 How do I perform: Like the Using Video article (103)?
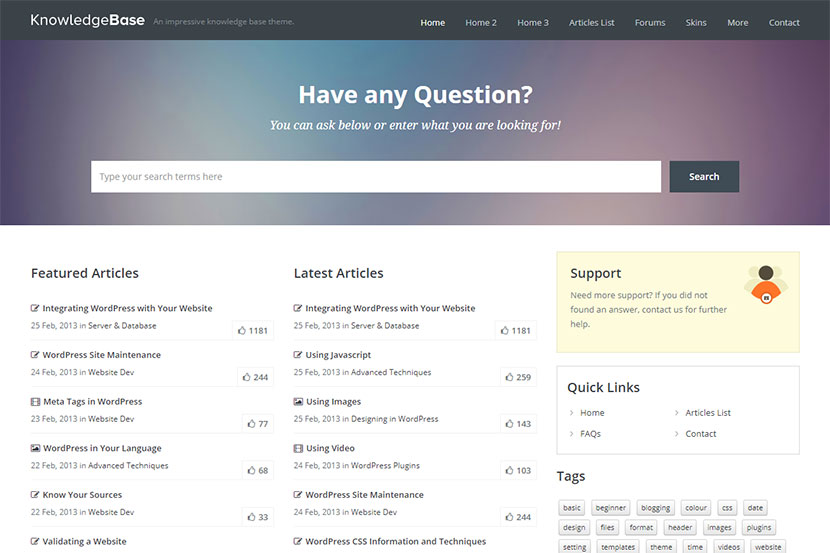[518, 470]
